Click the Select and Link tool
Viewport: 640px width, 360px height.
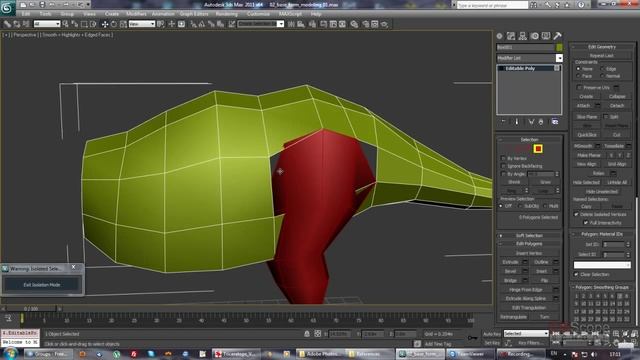pos(7,24)
